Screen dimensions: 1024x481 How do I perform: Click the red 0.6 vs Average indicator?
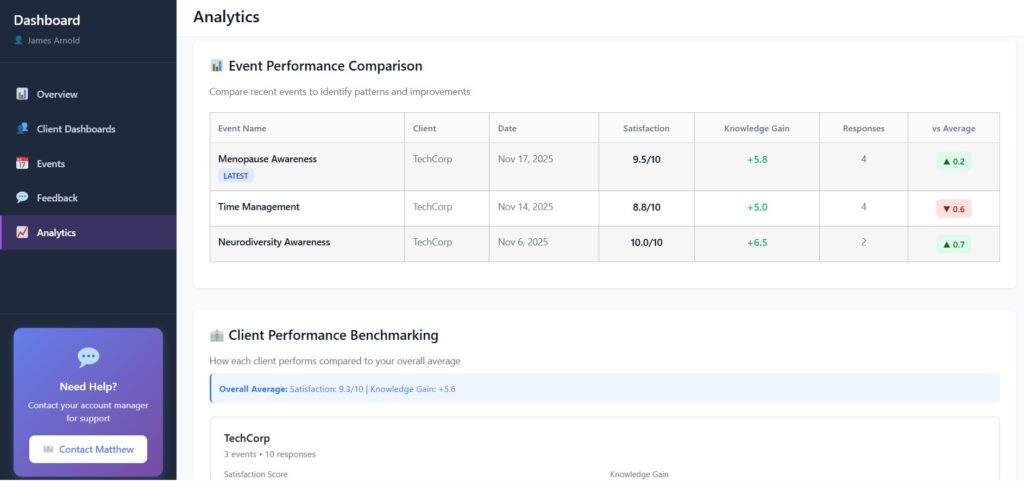(952, 209)
